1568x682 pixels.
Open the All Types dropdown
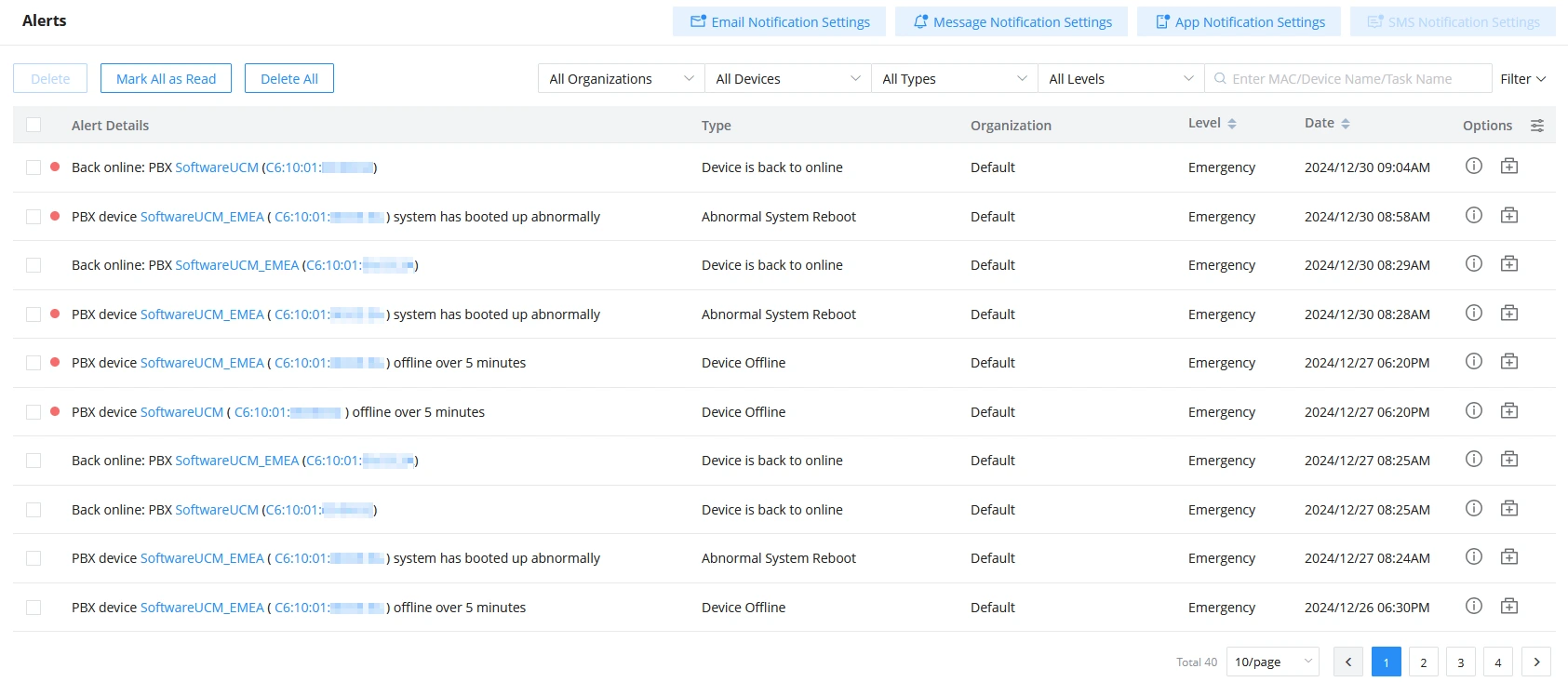pyautogui.click(x=954, y=79)
